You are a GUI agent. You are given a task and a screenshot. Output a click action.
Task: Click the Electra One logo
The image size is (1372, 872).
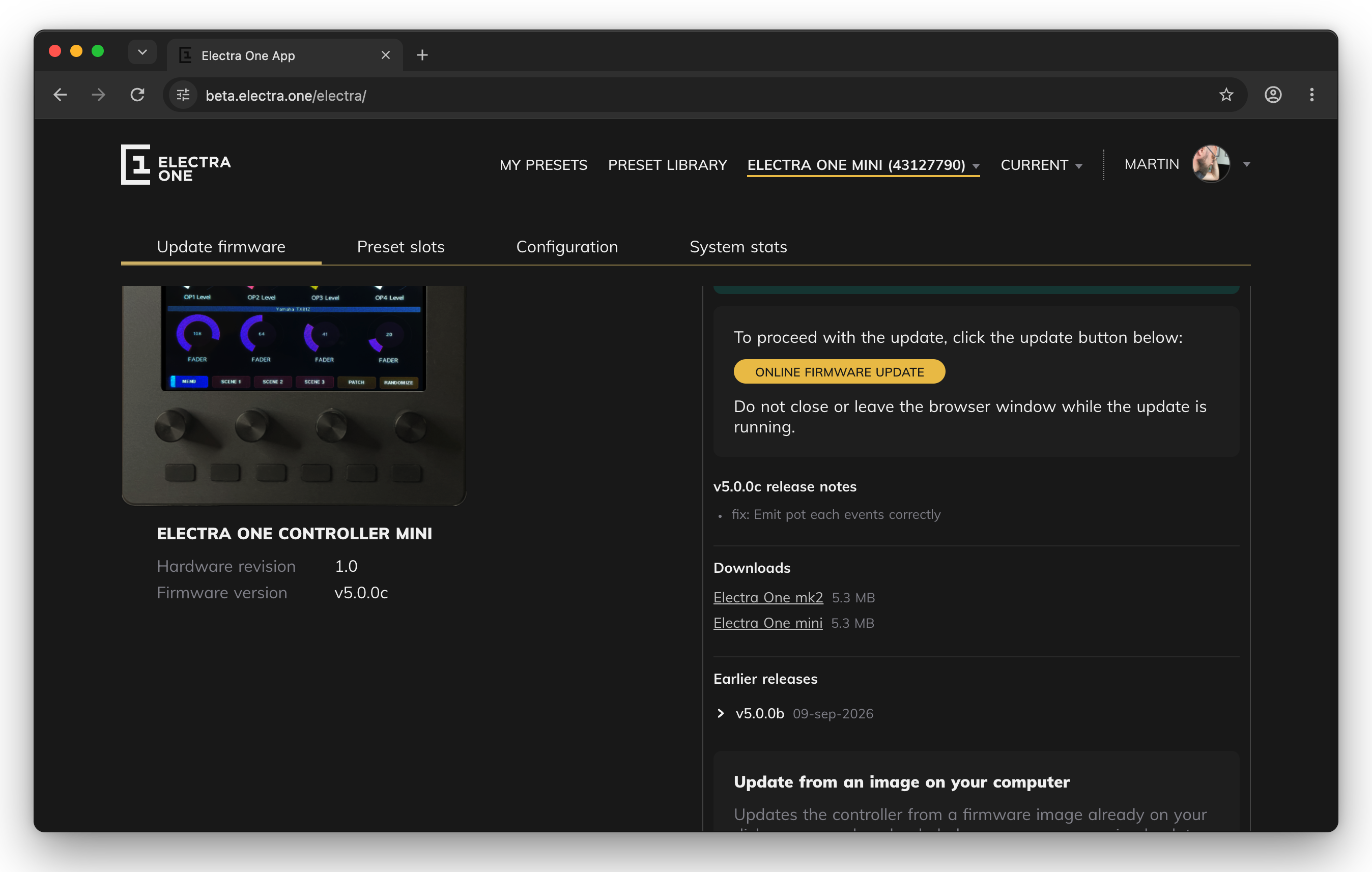click(x=176, y=165)
